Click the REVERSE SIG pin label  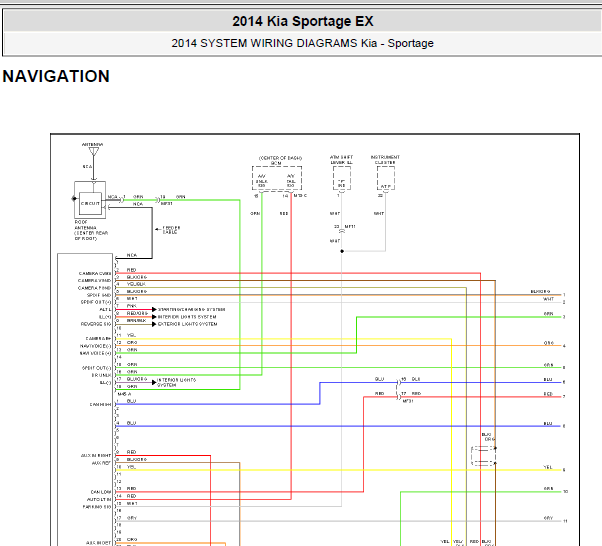click(96, 324)
